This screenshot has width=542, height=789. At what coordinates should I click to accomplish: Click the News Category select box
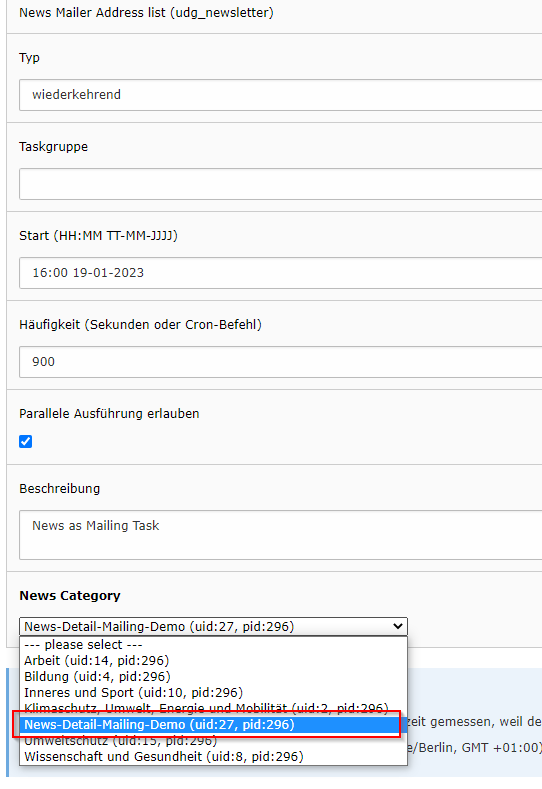213,626
